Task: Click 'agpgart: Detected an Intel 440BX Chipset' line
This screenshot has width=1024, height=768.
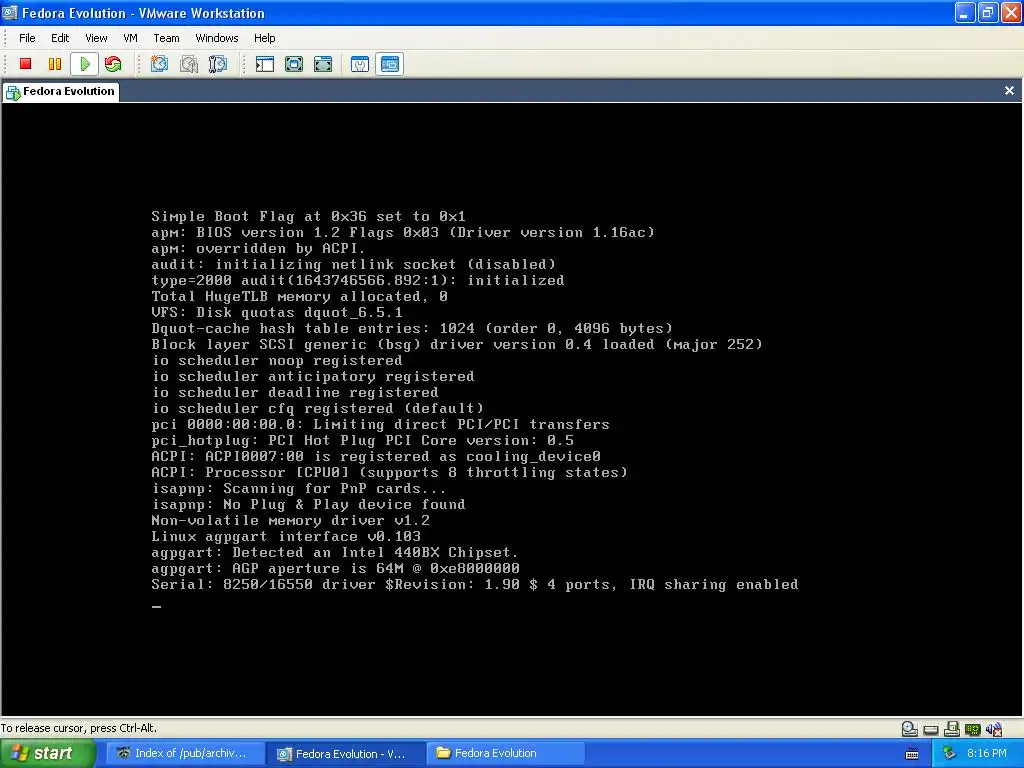Action: (x=334, y=552)
